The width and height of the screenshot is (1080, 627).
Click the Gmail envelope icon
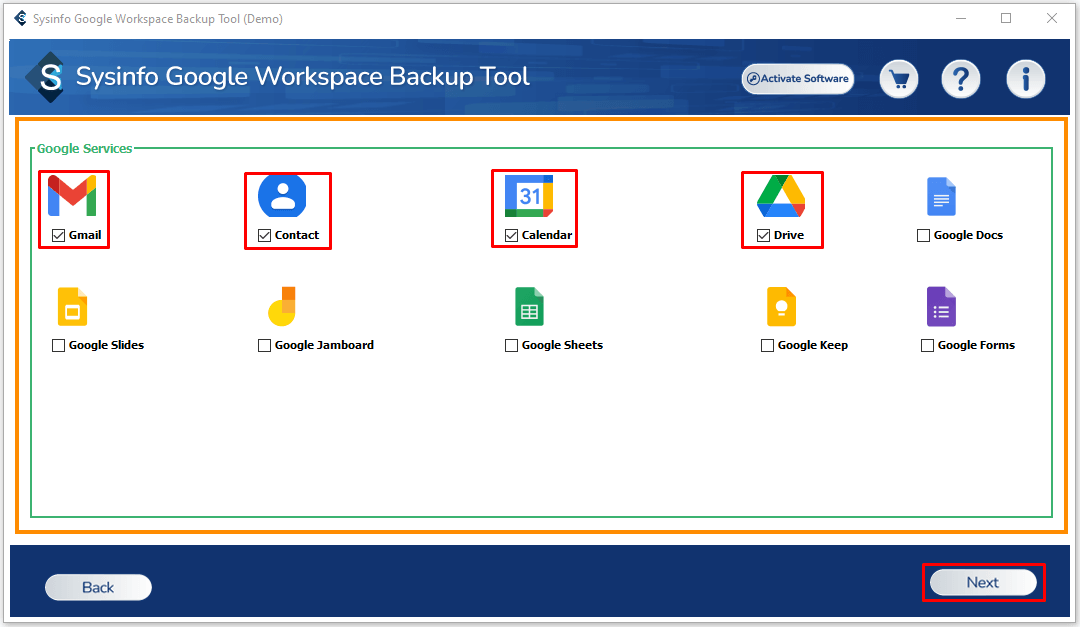72,196
